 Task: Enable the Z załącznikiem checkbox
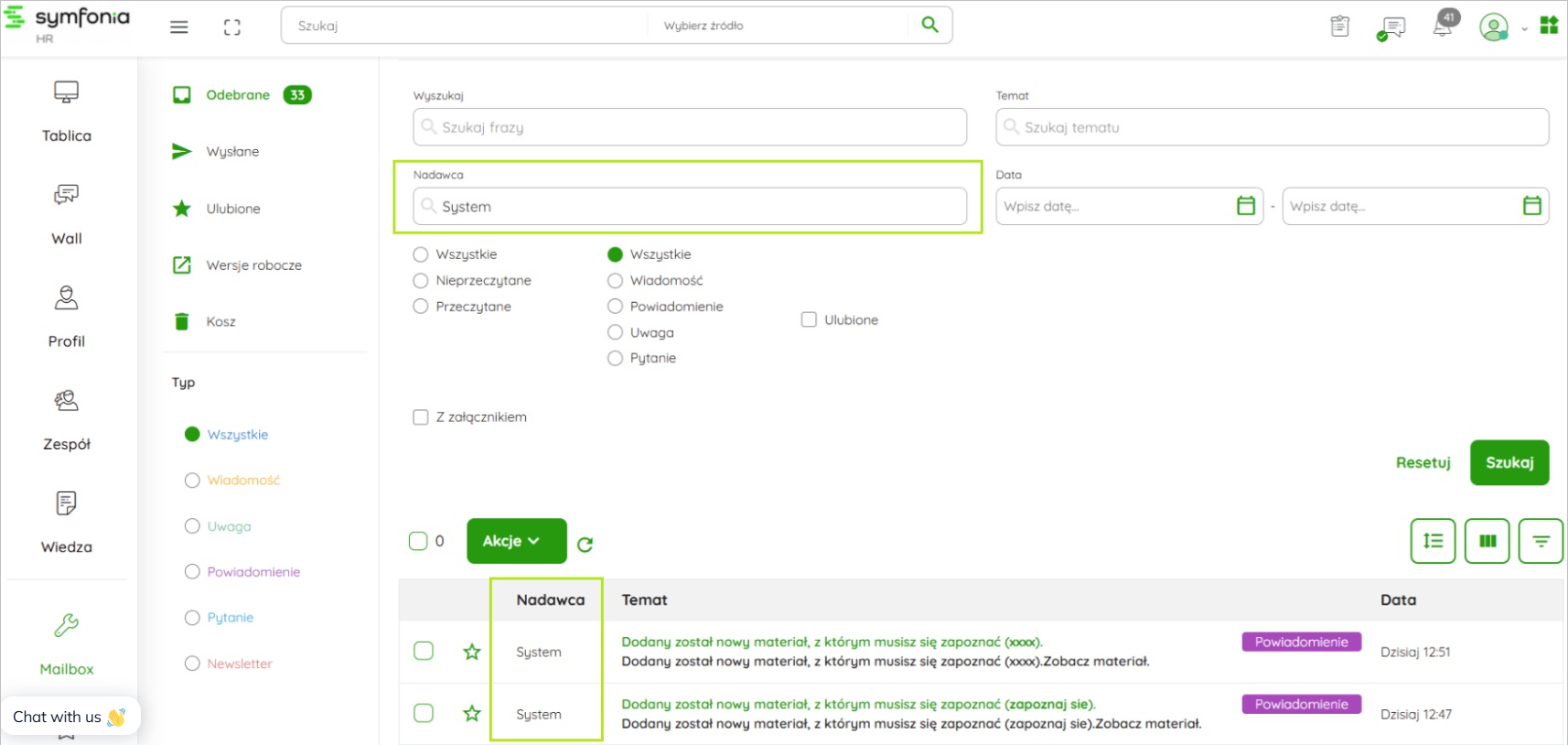click(421, 417)
